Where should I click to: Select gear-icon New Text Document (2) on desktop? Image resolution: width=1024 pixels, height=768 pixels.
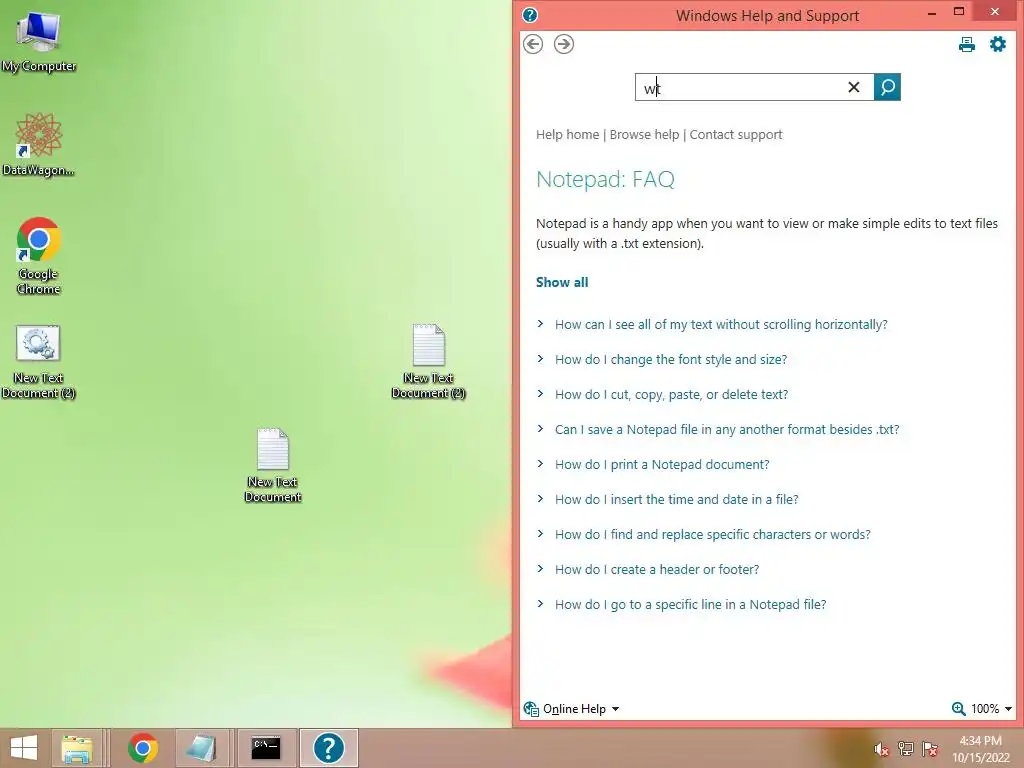point(38,361)
